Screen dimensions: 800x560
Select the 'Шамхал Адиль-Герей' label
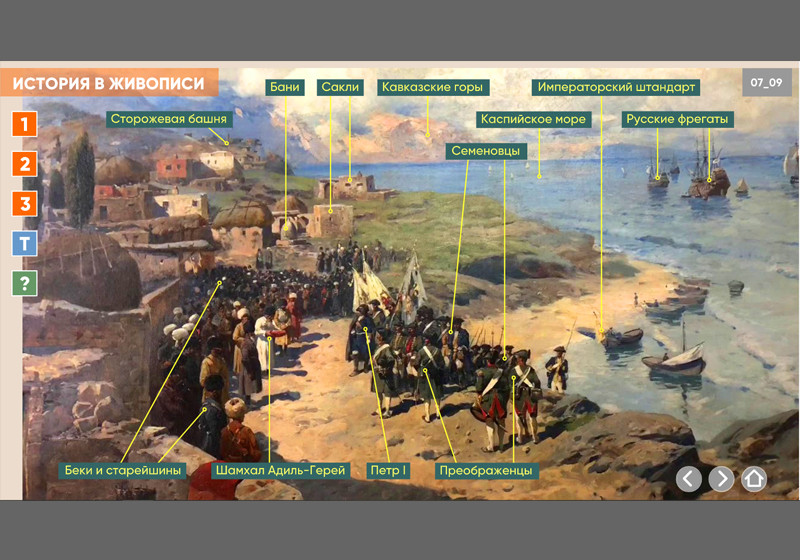pos(280,470)
